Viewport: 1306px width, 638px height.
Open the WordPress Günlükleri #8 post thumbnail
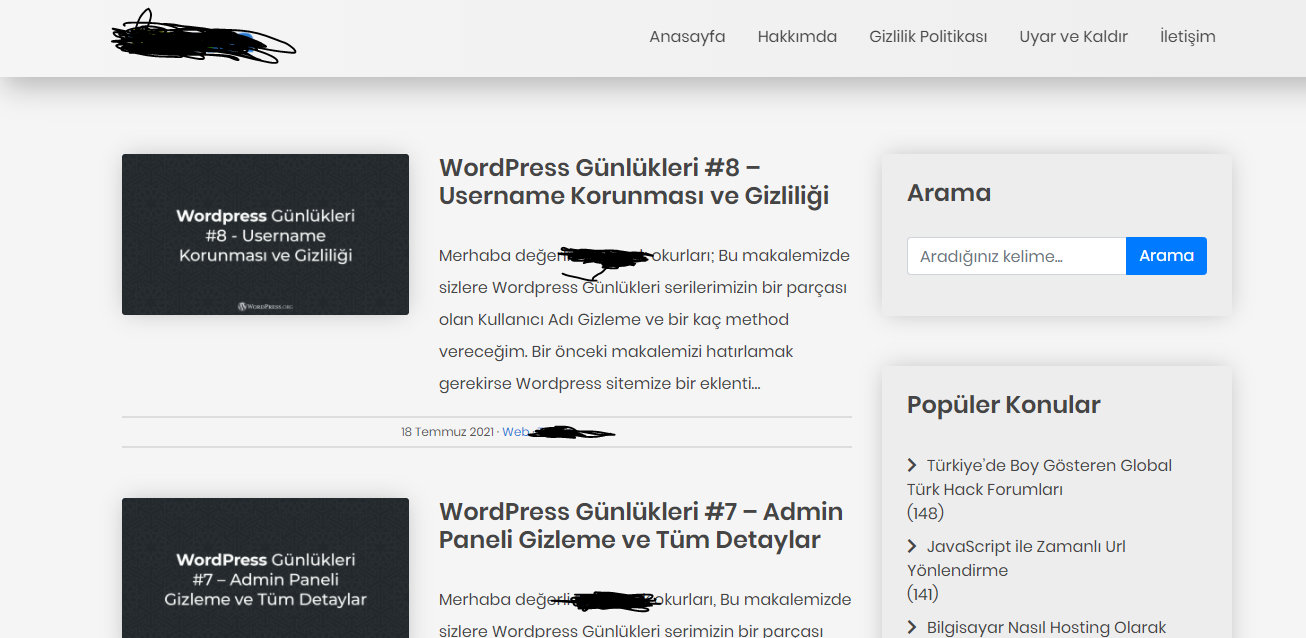pos(265,234)
